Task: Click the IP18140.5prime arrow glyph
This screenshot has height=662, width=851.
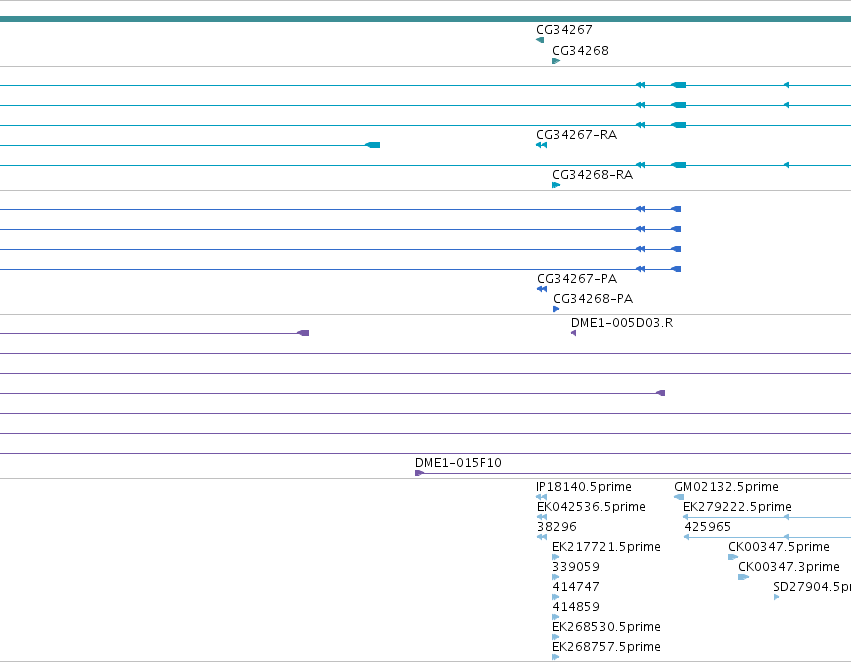Action: click(x=542, y=497)
